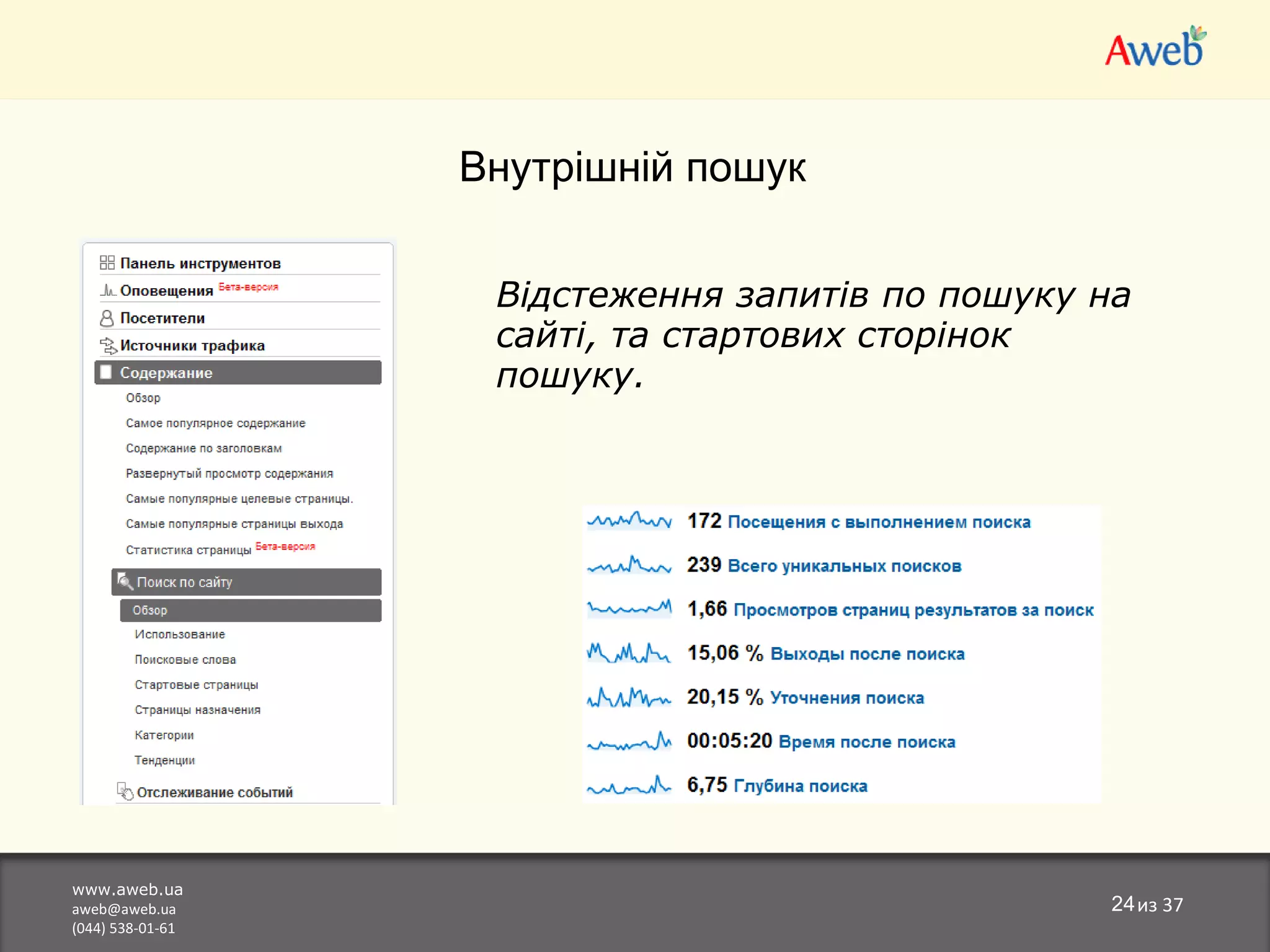
Task: Click sparkline beside 00:05:20 time
Action: click(x=629, y=741)
